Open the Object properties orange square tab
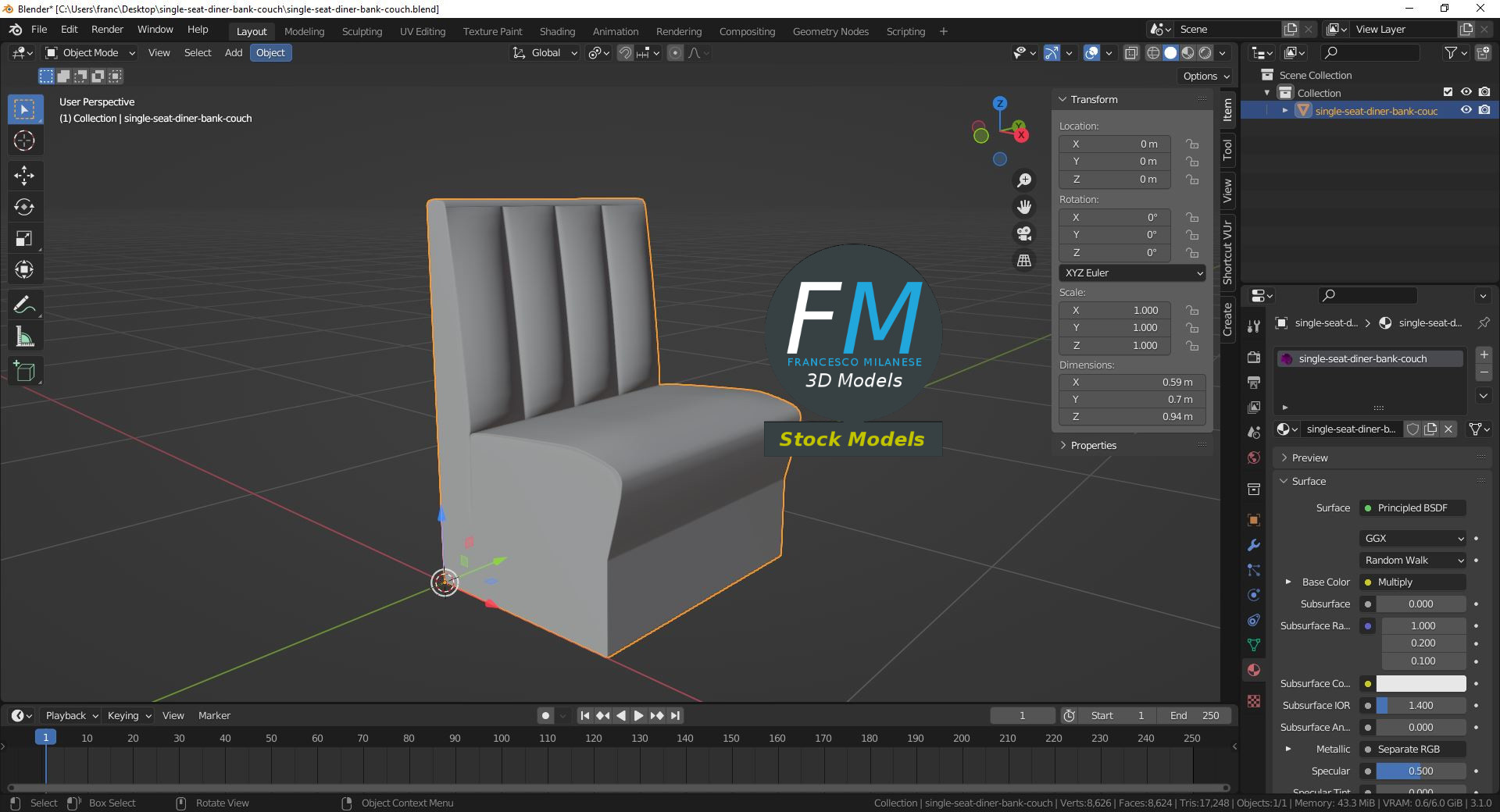This screenshot has height=812, width=1500. click(1254, 520)
